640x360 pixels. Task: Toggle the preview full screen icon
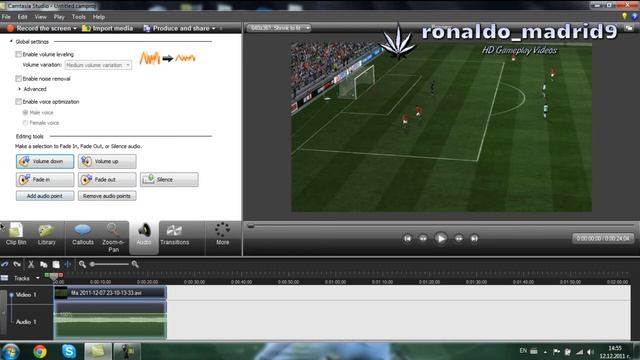[629, 28]
